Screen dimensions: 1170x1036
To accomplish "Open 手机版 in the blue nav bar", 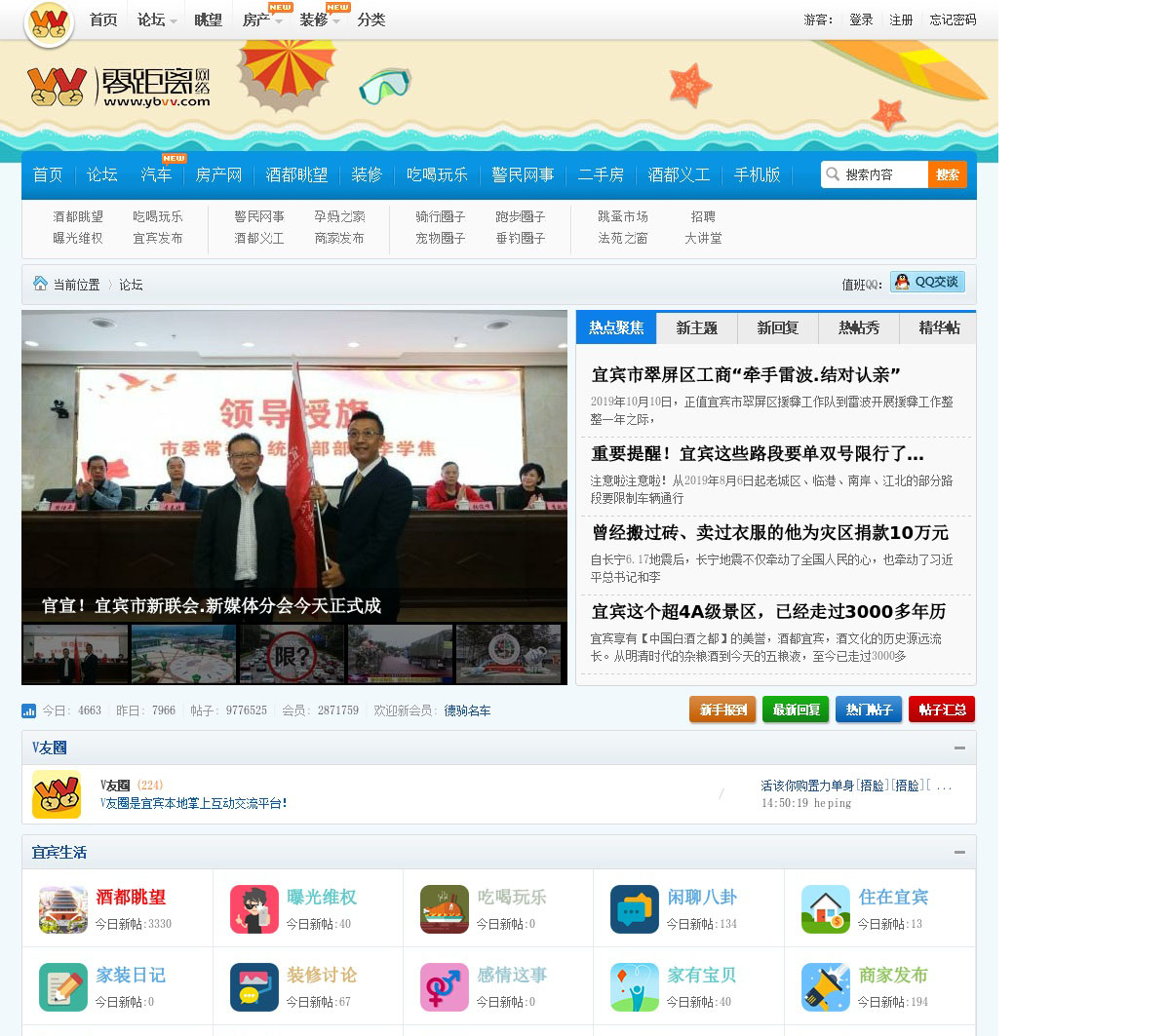I will [758, 174].
